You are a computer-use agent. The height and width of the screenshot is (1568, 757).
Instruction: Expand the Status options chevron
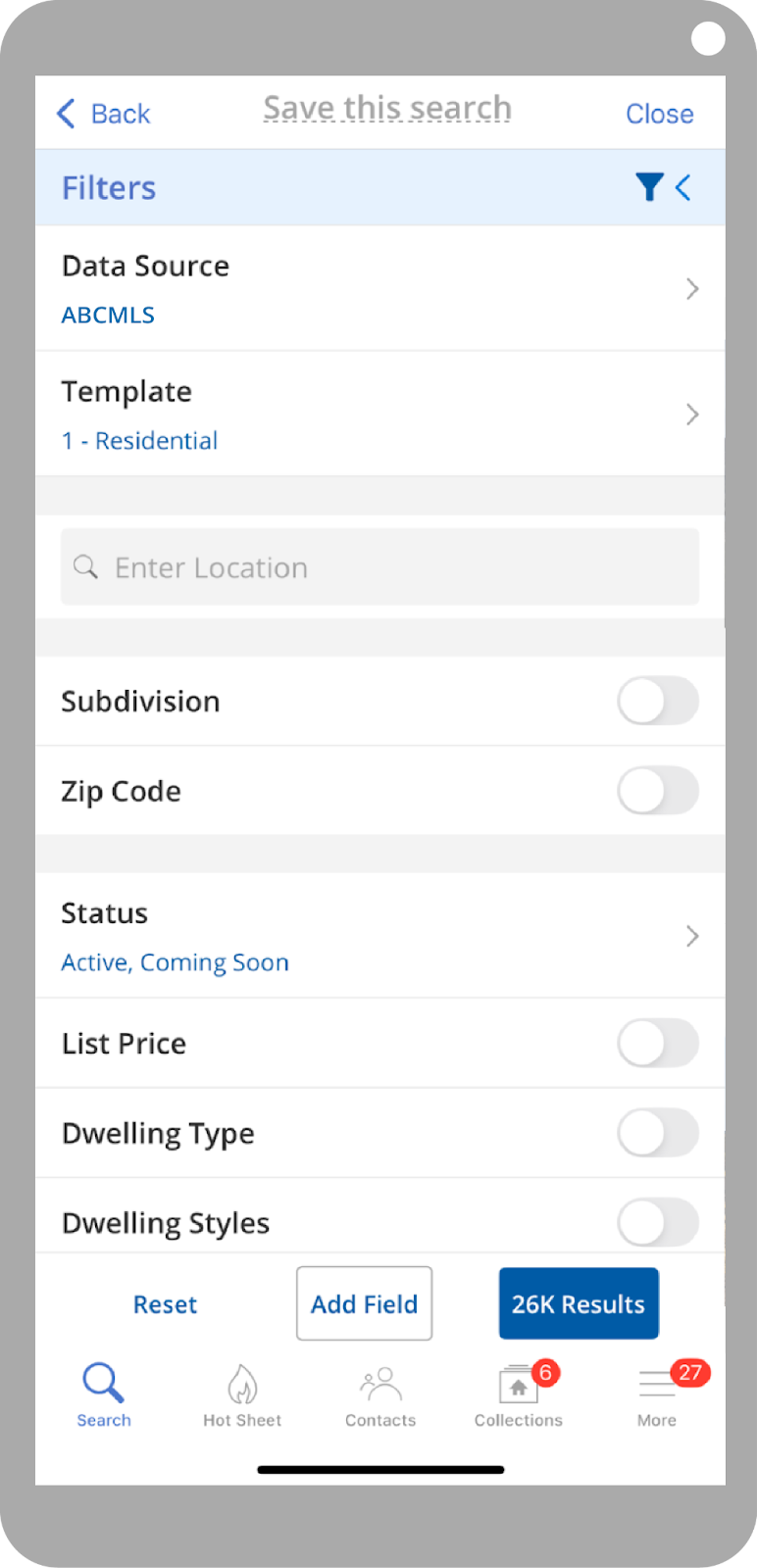point(692,937)
